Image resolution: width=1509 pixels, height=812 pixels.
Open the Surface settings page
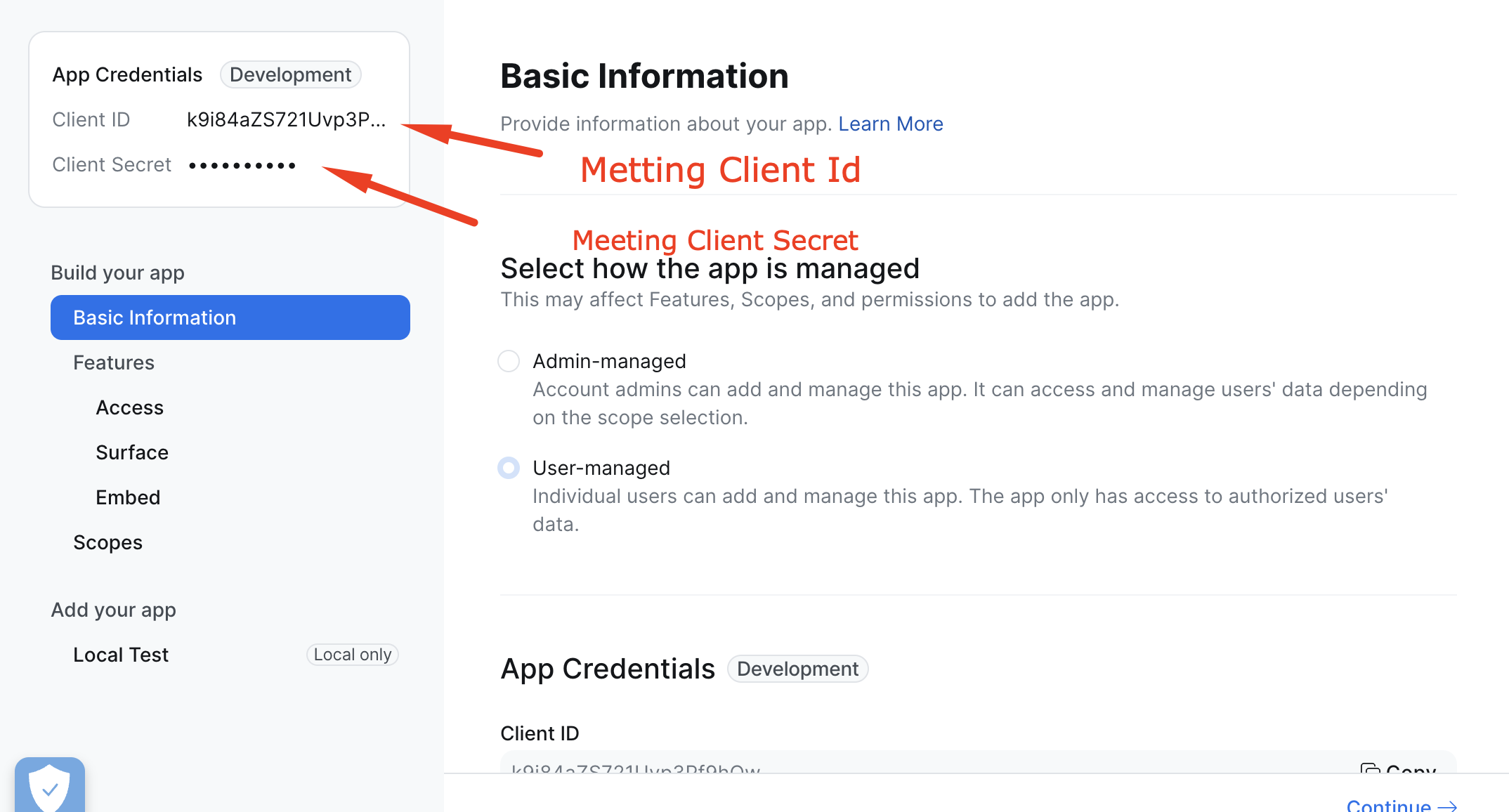pos(132,452)
